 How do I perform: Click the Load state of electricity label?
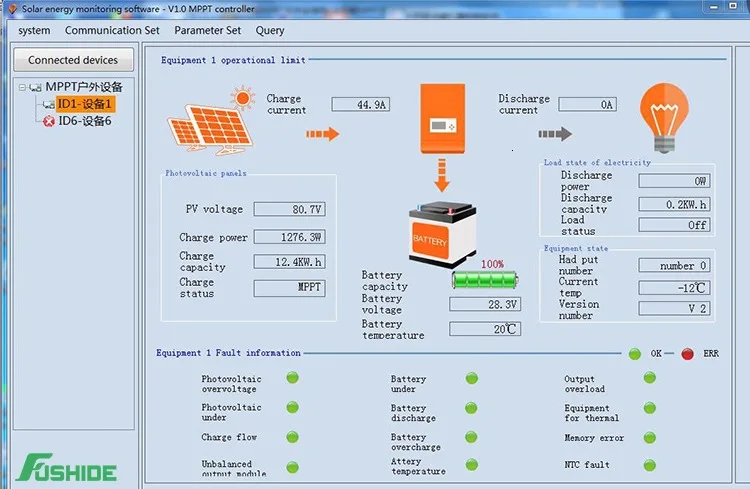[x=597, y=163]
